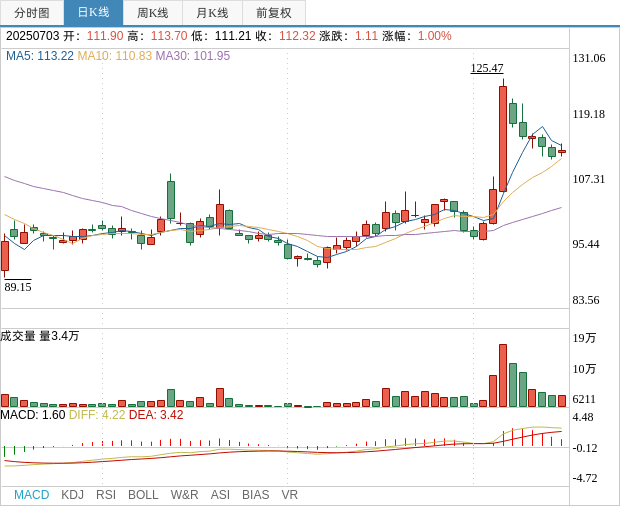This screenshot has width=620, height=506.
Task: Switch to the BIAS indicator
Action: [255, 495]
